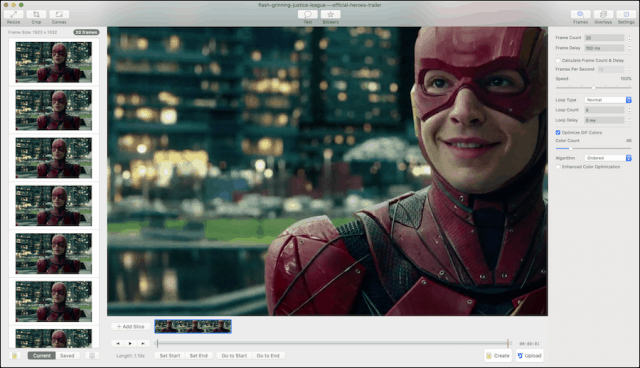Screen dimensions: 640x368
Task: Click the Frame Count stepper arrows
Action: [629, 38]
